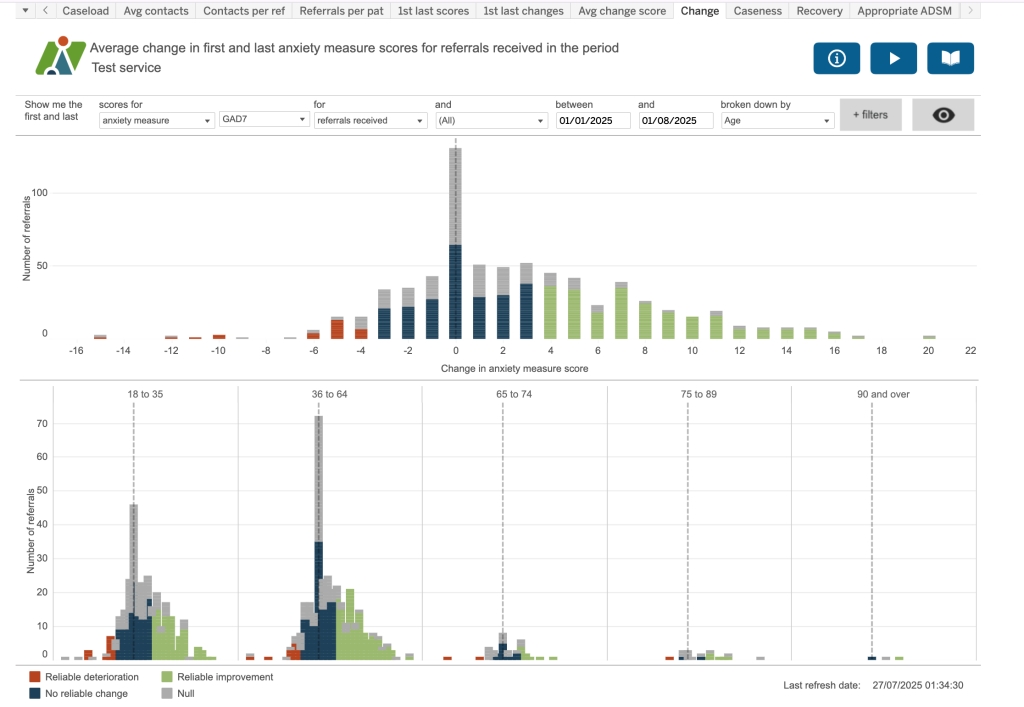Click the info icon button
The image size is (1024, 707).
click(837, 59)
